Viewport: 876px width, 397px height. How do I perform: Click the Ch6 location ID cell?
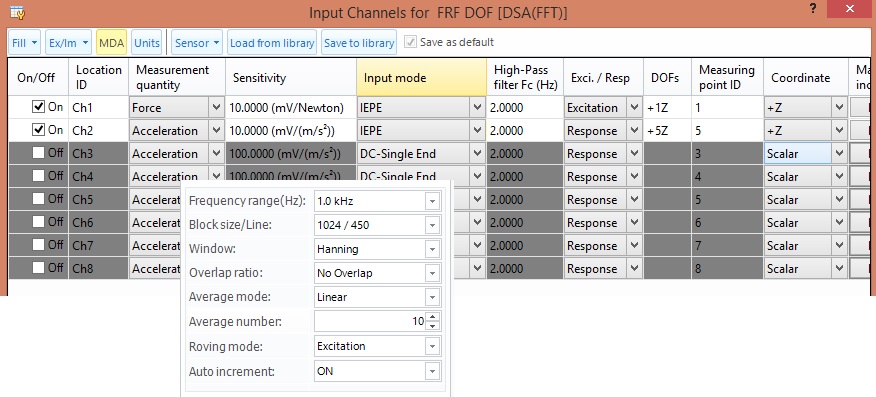click(x=98, y=222)
